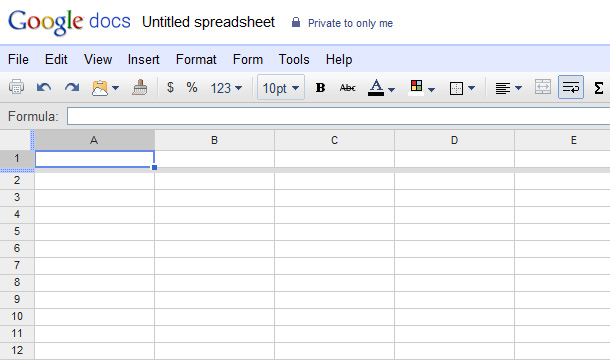Screen dimensions: 610x360
Task: Select column A header
Action: pos(94,140)
